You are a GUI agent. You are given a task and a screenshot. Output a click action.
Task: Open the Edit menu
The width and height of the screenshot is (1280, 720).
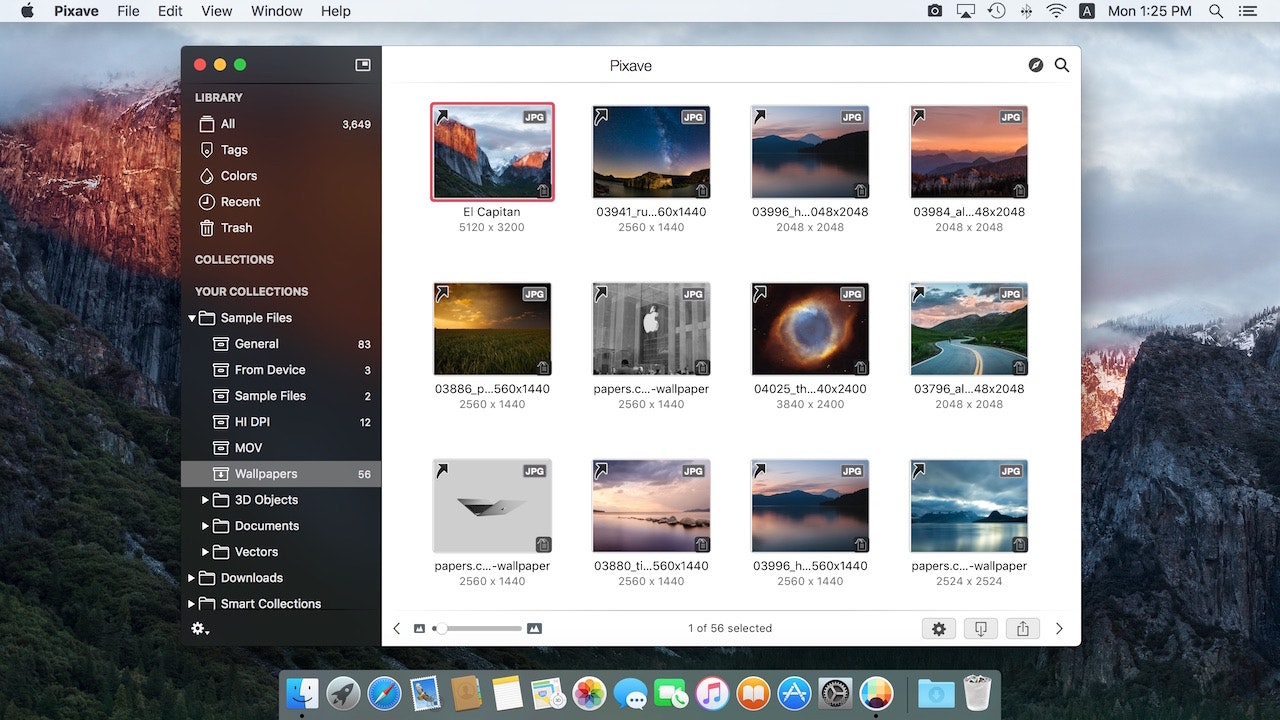pyautogui.click(x=170, y=11)
